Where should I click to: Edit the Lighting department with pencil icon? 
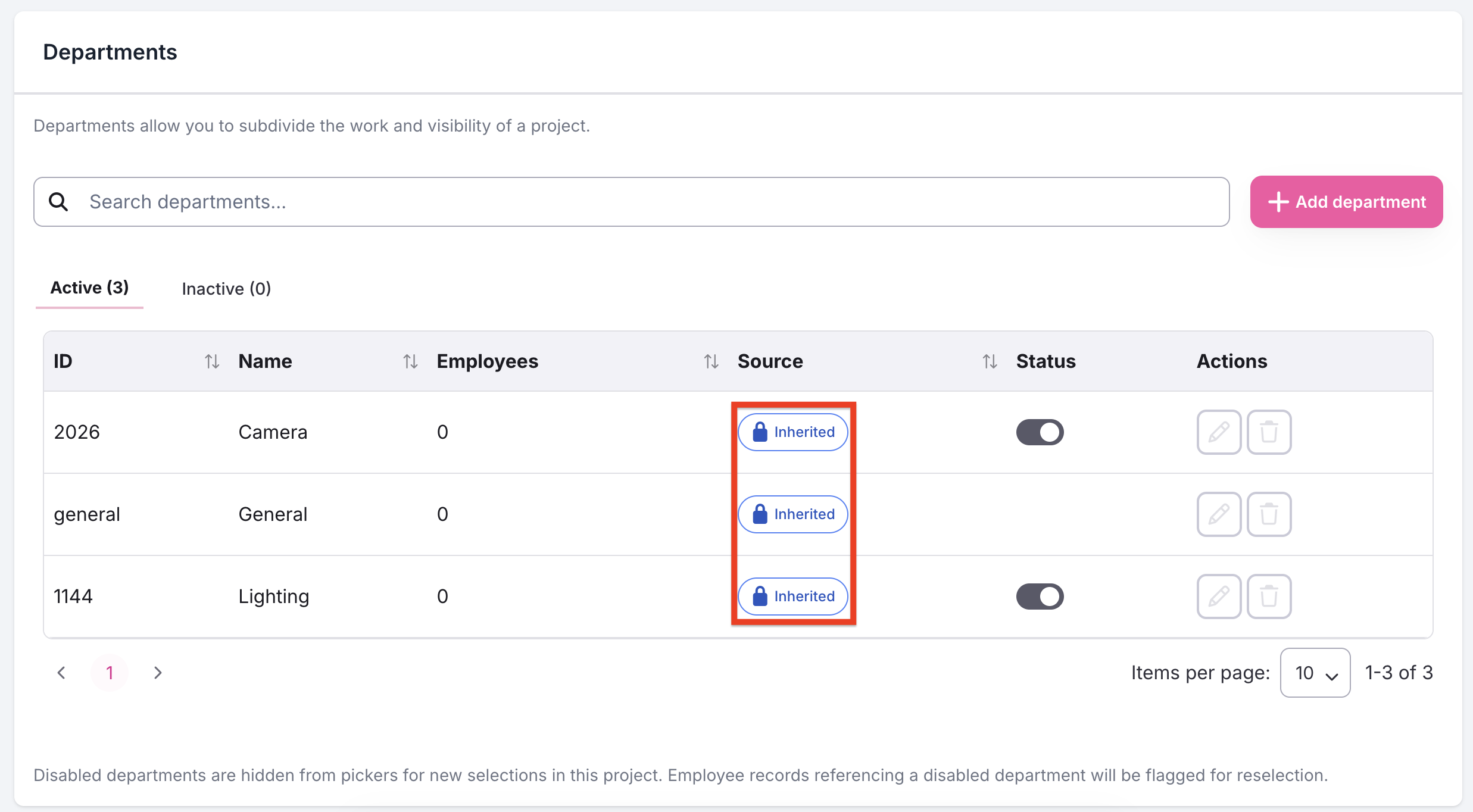(1219, 596)
